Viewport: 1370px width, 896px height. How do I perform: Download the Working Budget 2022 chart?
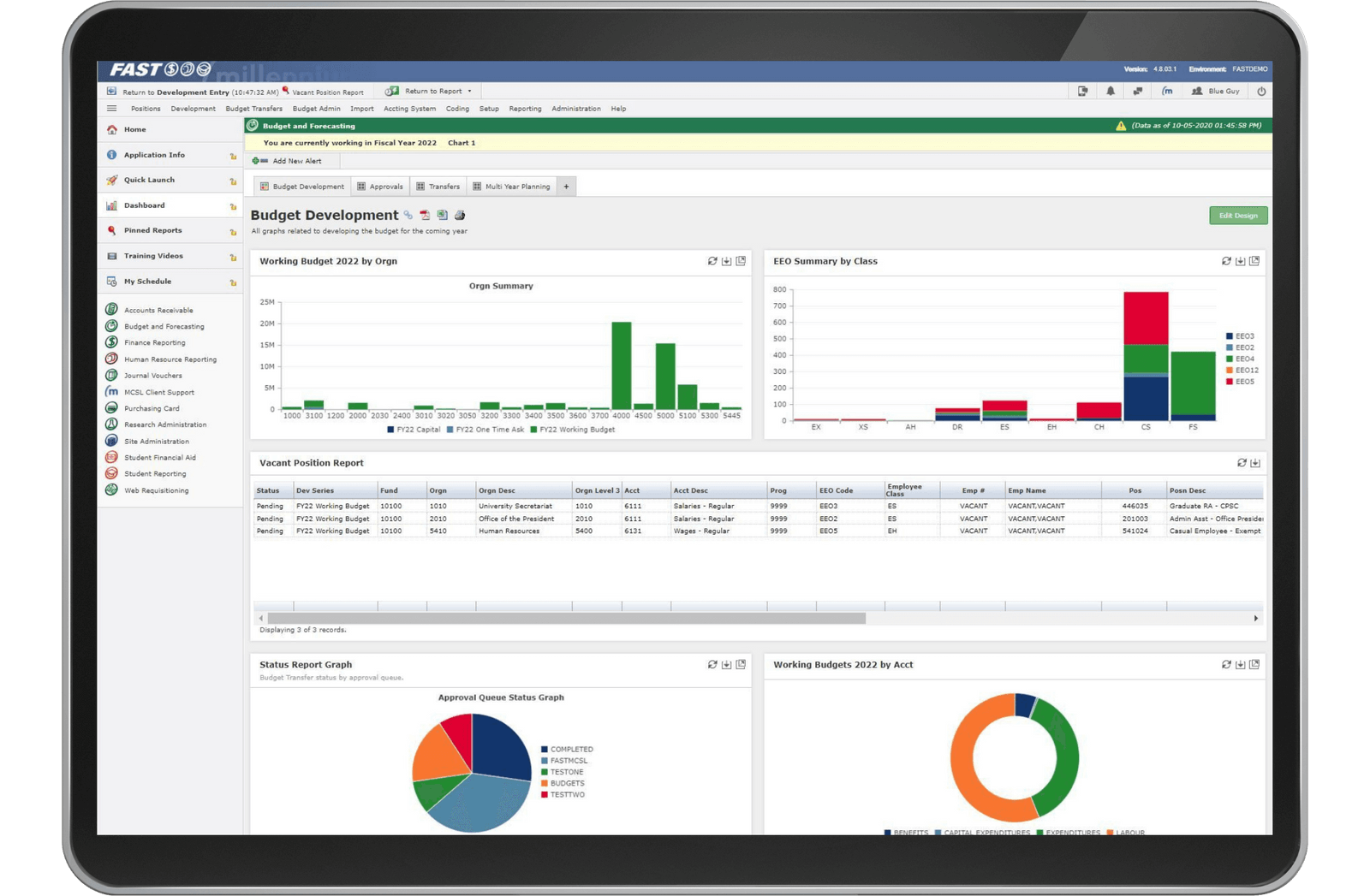click(x=726, y=262)
